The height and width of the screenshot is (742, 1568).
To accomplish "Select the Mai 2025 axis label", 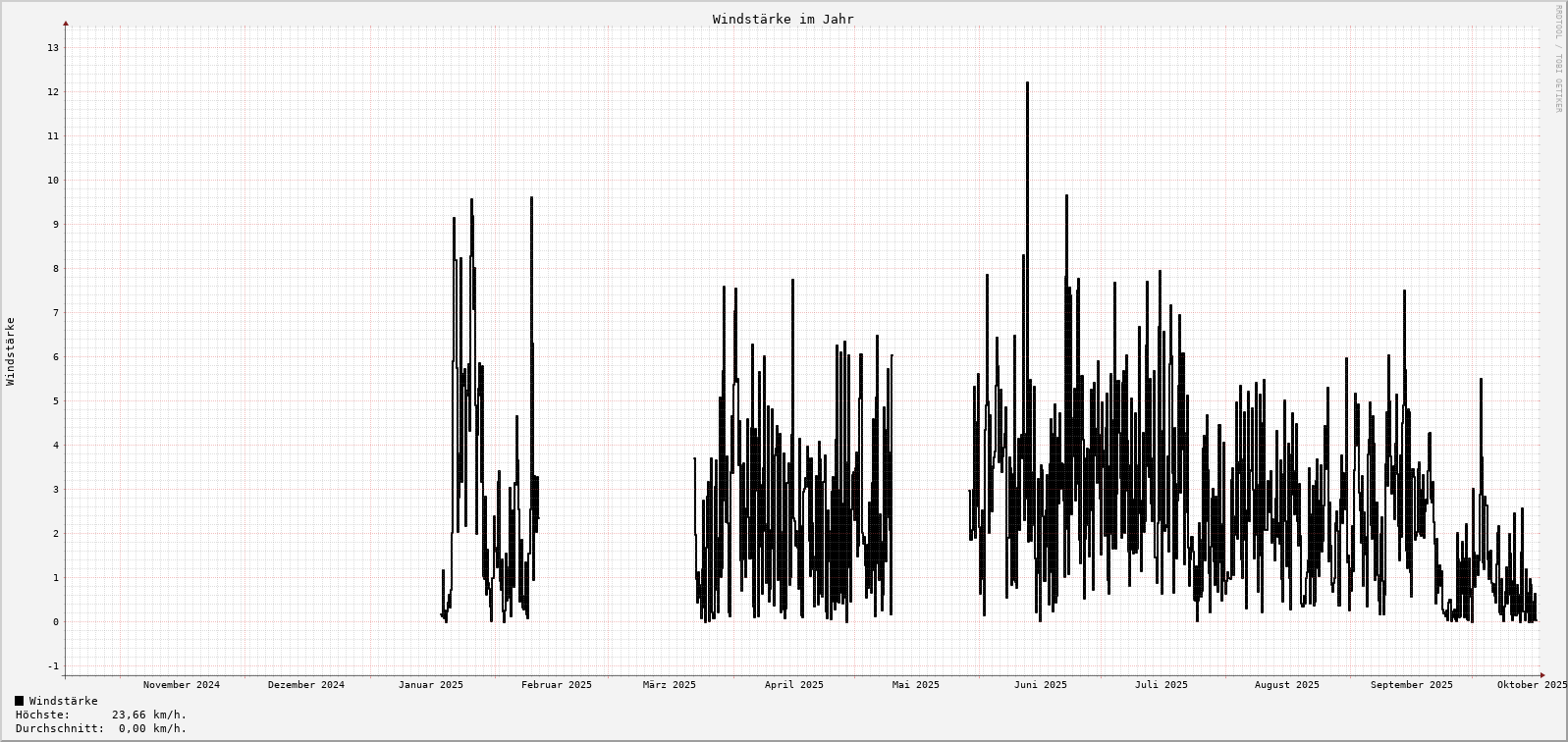I will [x=916, y=685].
